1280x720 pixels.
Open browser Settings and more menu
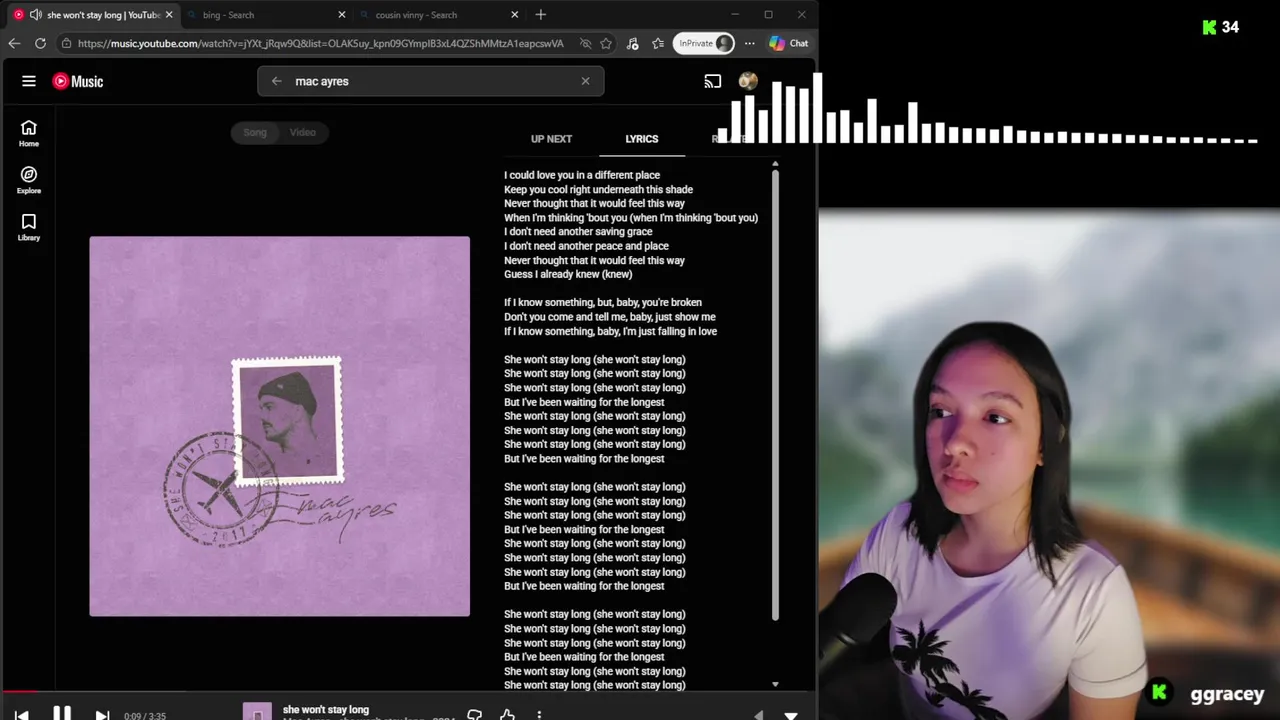750,43
